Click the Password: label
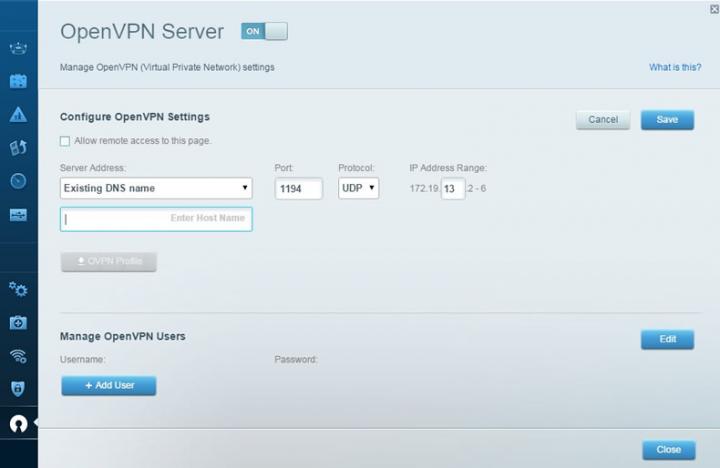 coord(296,359)
